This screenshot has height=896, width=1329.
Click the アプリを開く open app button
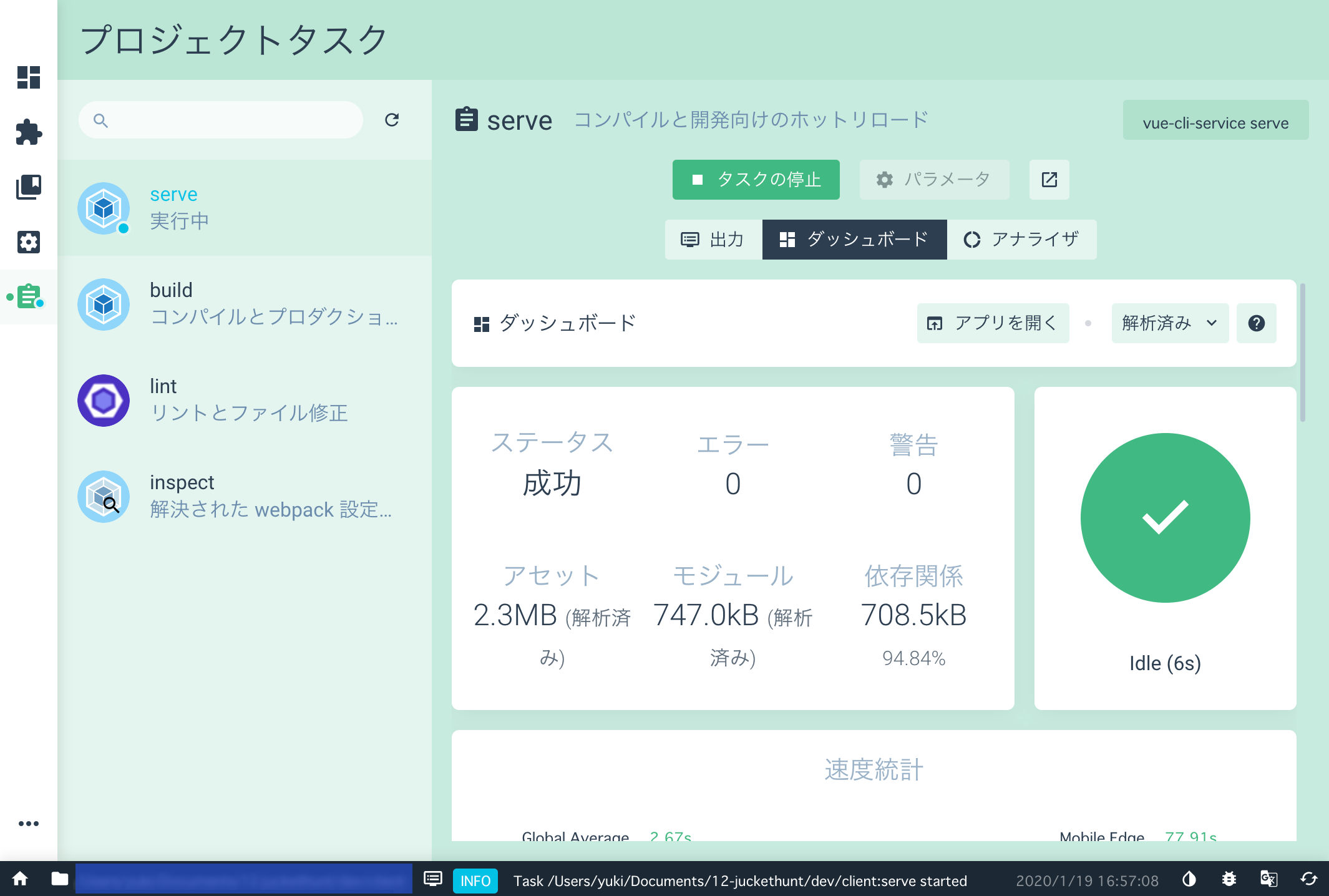click(993, 323)
